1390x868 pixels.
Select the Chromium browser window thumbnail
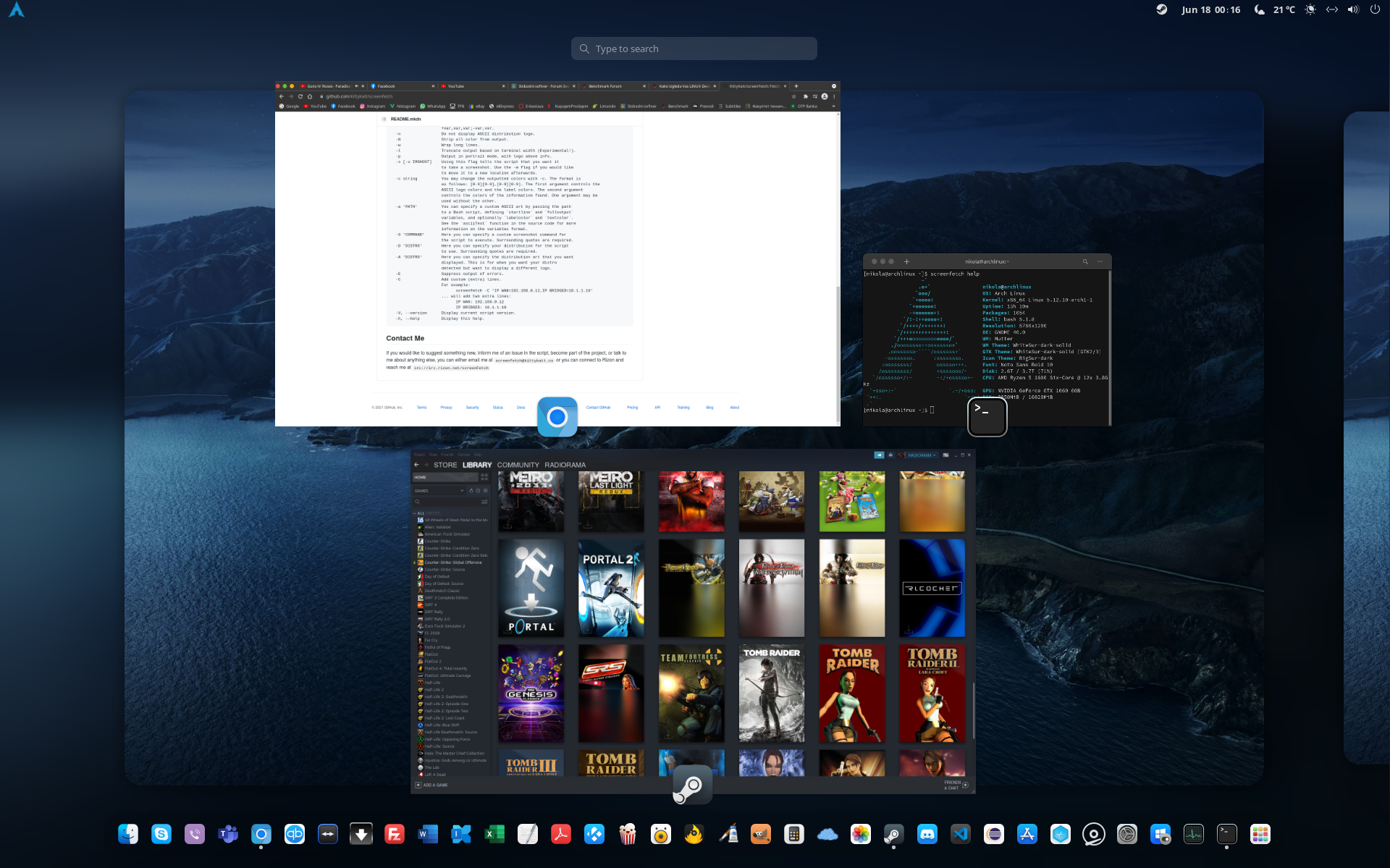tap(557, 253)
